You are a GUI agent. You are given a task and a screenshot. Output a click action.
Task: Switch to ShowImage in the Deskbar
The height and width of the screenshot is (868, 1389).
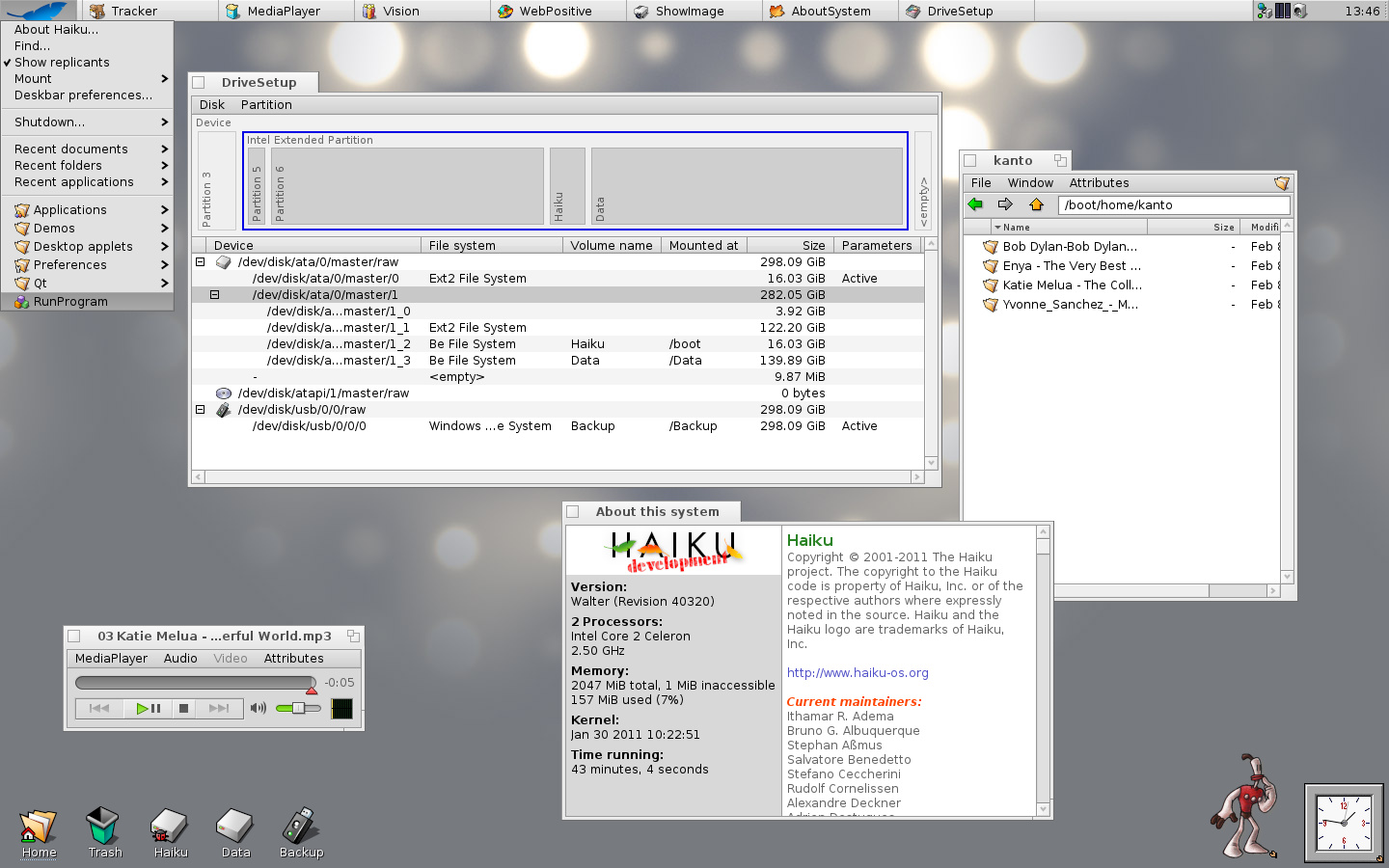[694, 11]
